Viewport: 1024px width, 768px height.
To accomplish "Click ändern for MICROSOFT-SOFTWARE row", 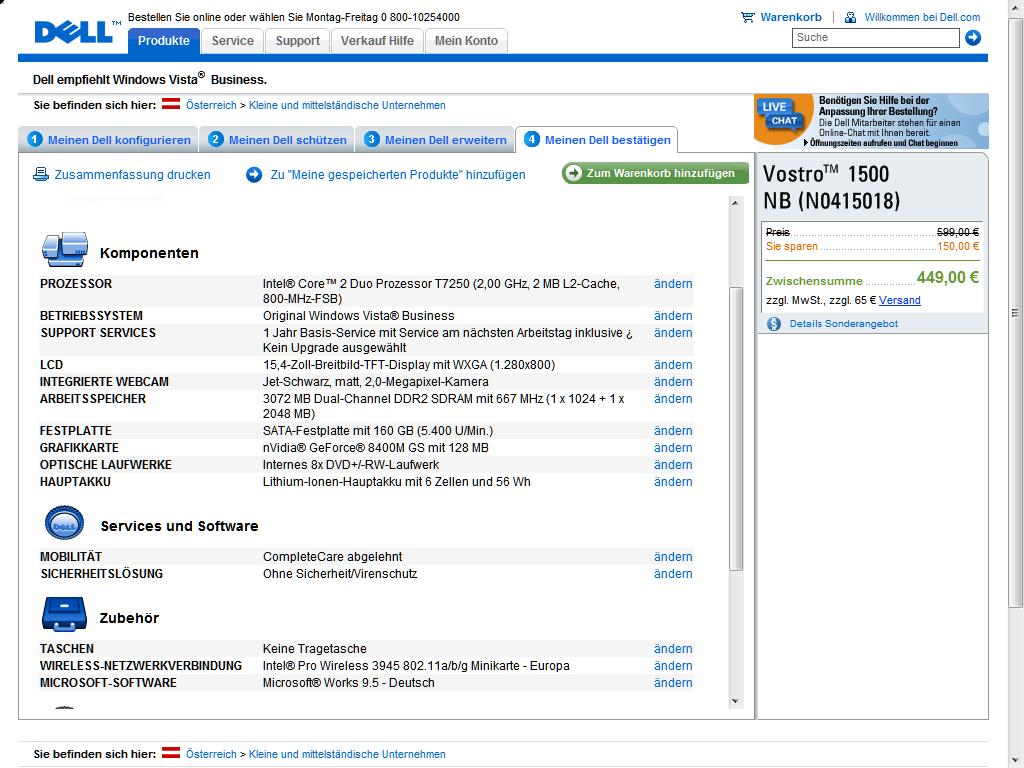I will pyautogui.click(x=673, y=682).
